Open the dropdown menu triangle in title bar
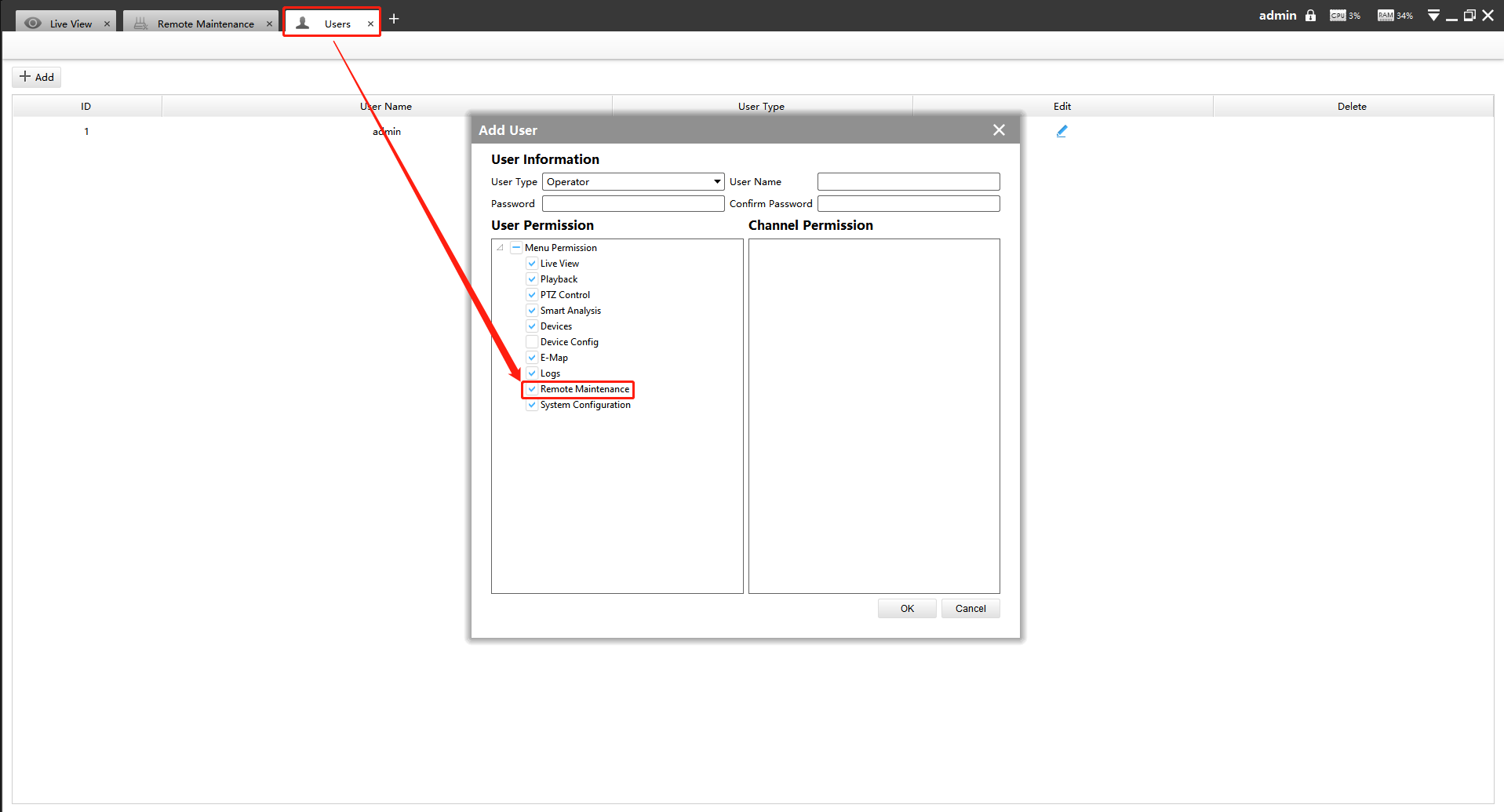The width and height of the screenshot is (1504, 812). [x=1433, y=16]
